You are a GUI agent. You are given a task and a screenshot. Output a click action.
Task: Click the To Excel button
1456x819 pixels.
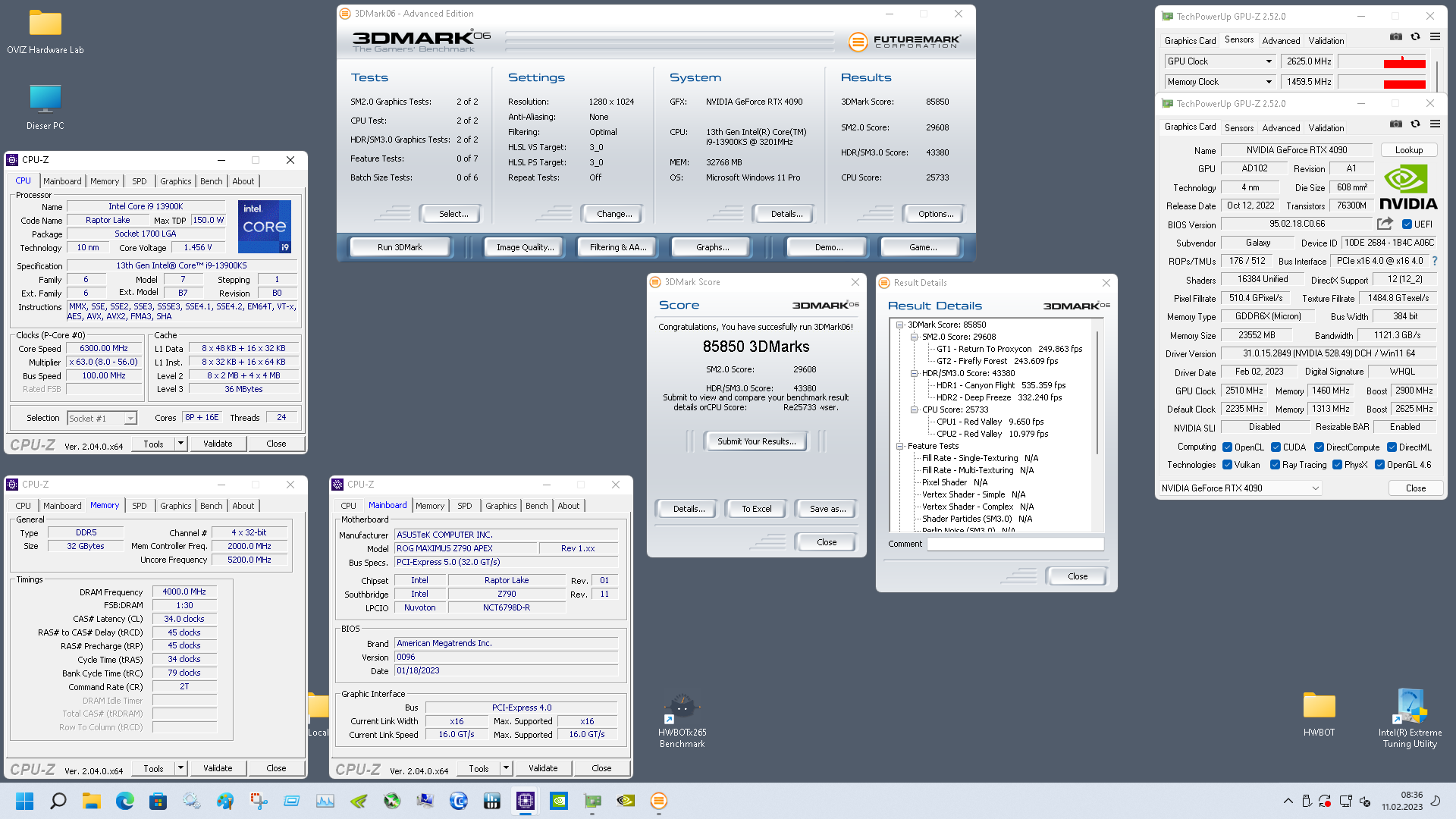click(757, 509)
